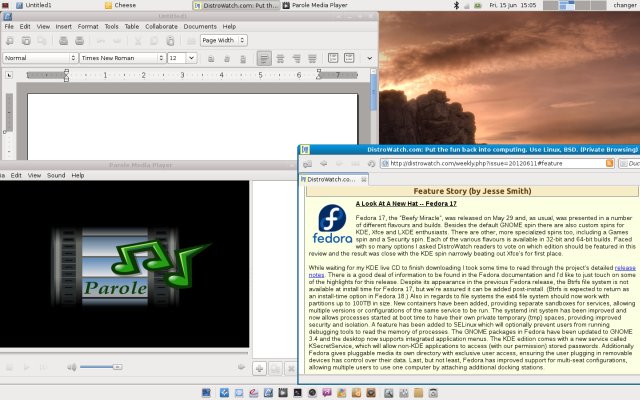Click the Parole play button
The height and width of the screenshot is (400, 640).
(x=27, y=367)
